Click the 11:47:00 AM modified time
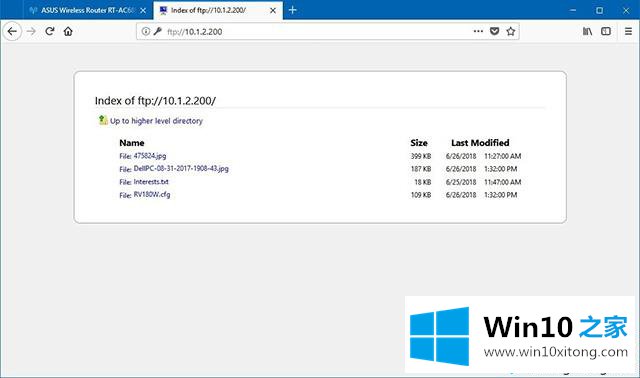640x378 pixels. [x=502, y=182]
